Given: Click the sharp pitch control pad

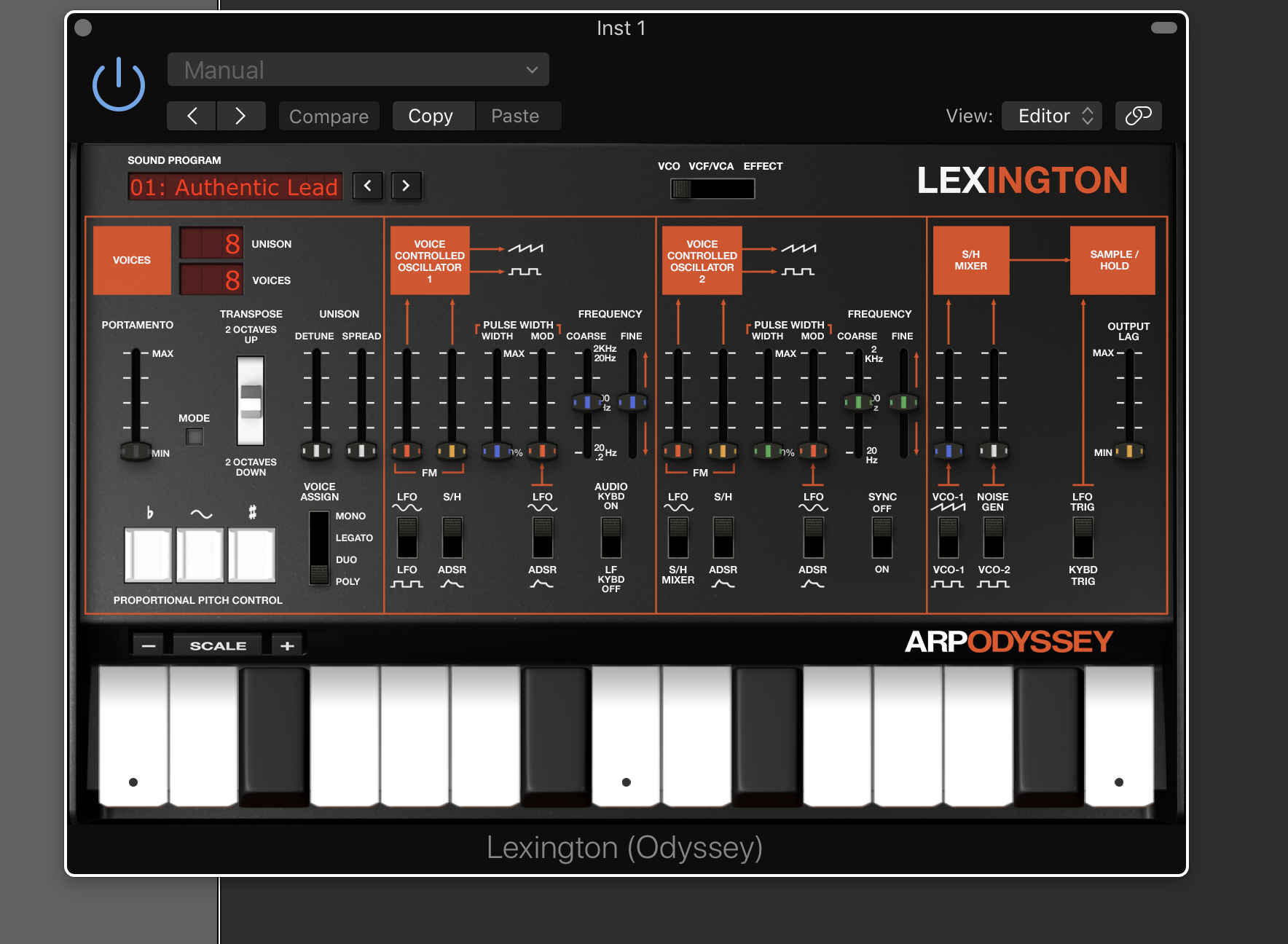Looking at the screenshot, I should pos(252,555).
